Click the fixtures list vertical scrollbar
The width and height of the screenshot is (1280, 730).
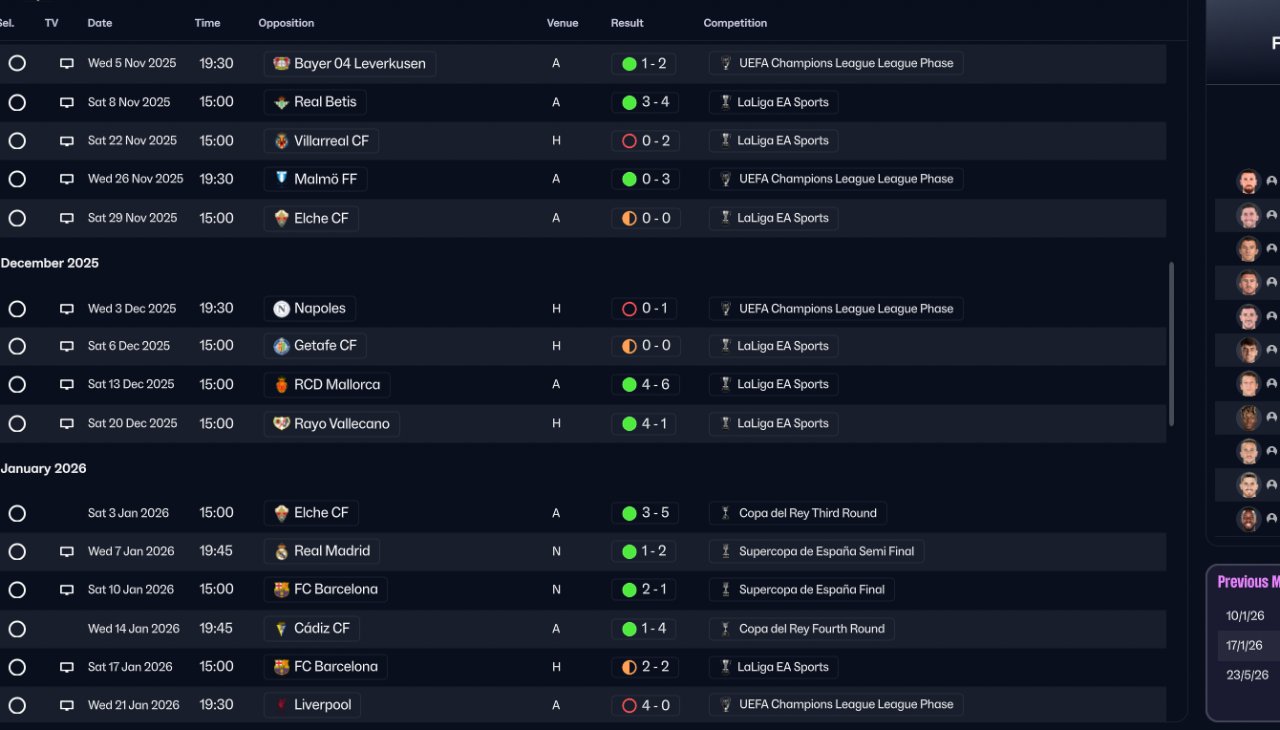(x=1171, y=345)
